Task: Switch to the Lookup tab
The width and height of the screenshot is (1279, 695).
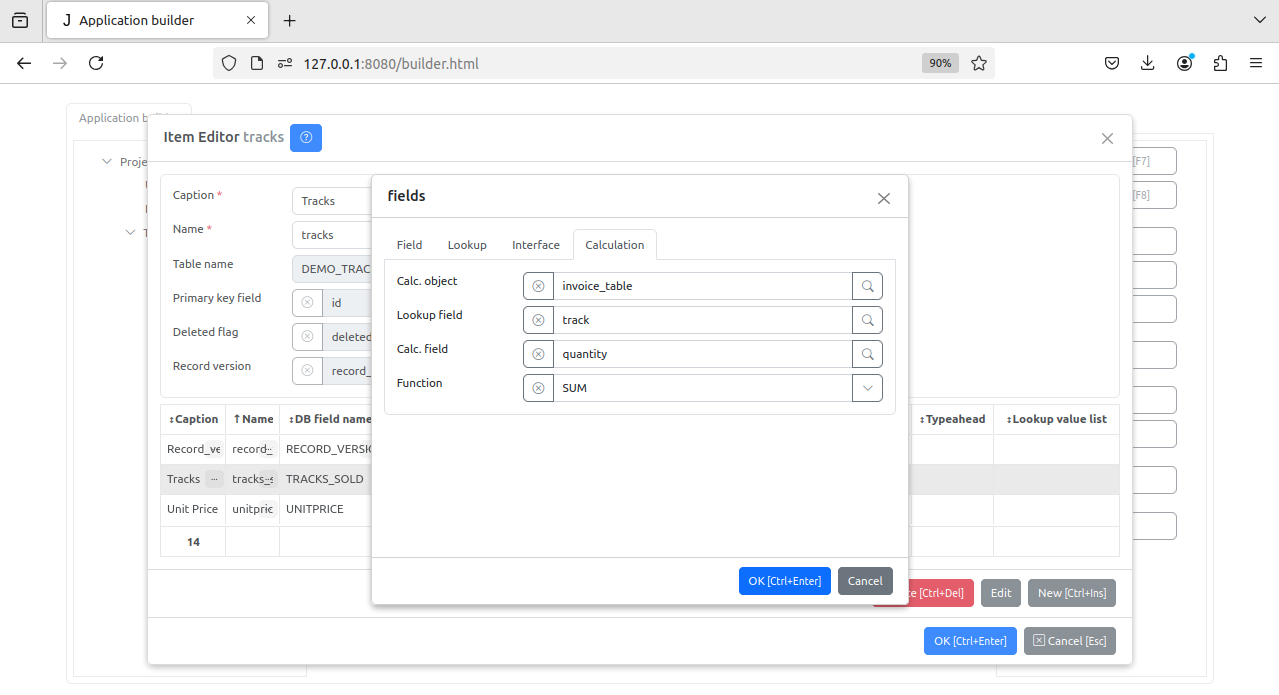Action: (x=467, y=245)
